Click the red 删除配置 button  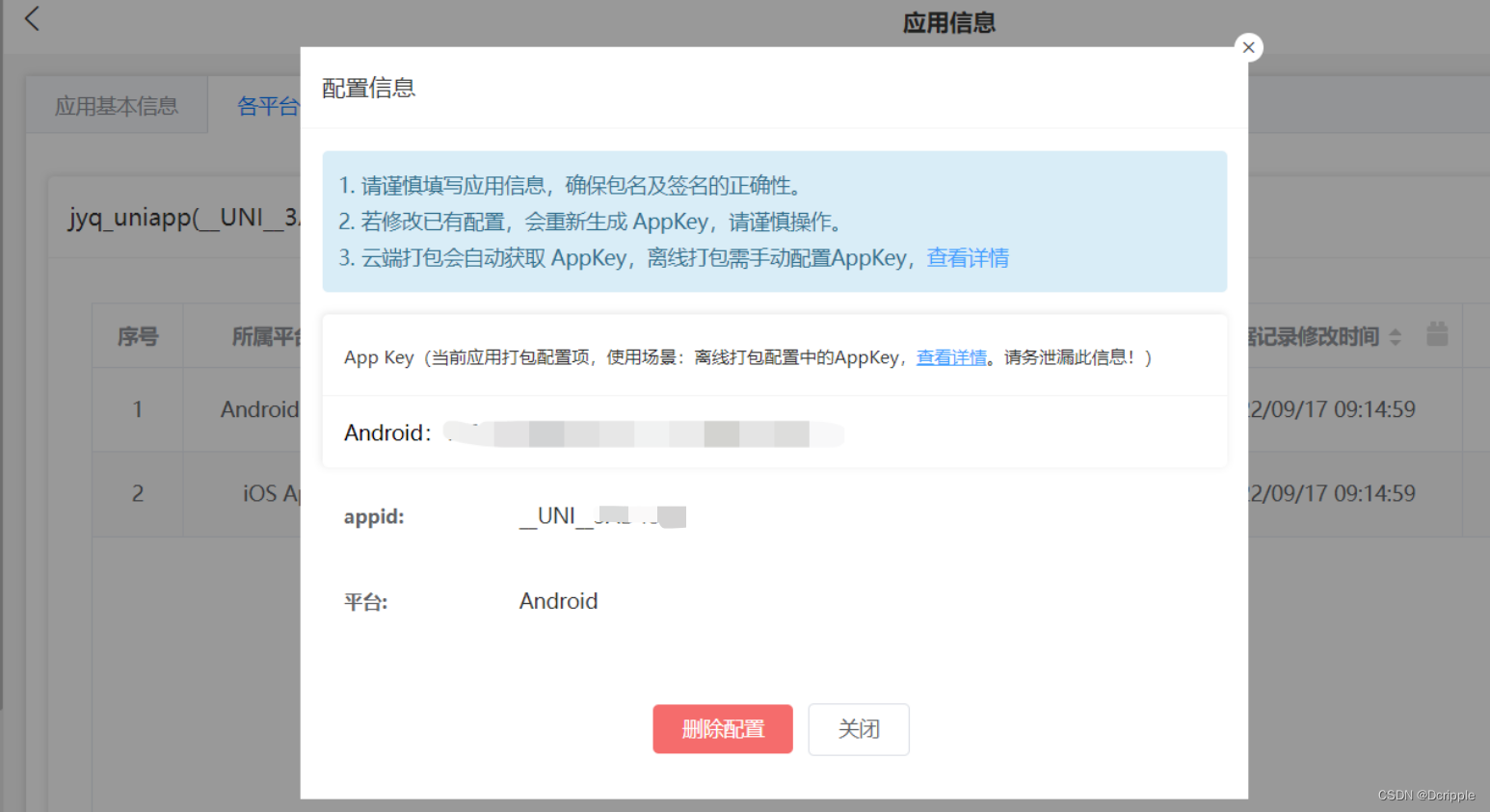click(x=723, y=729)
